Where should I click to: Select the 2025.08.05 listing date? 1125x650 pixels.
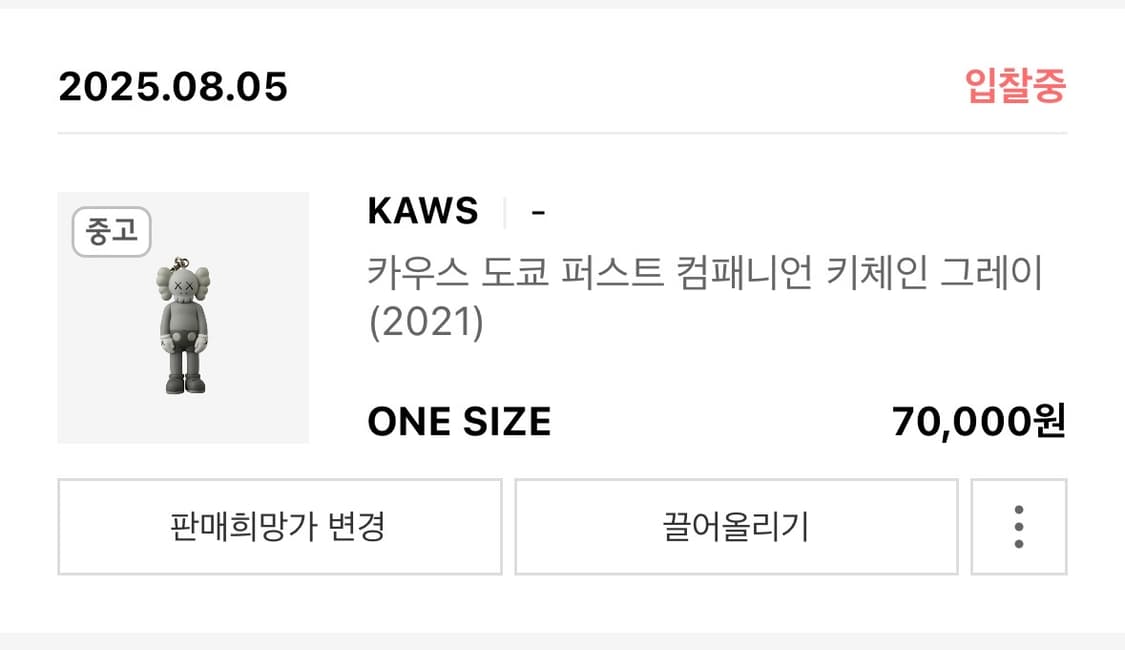[173, 87]
